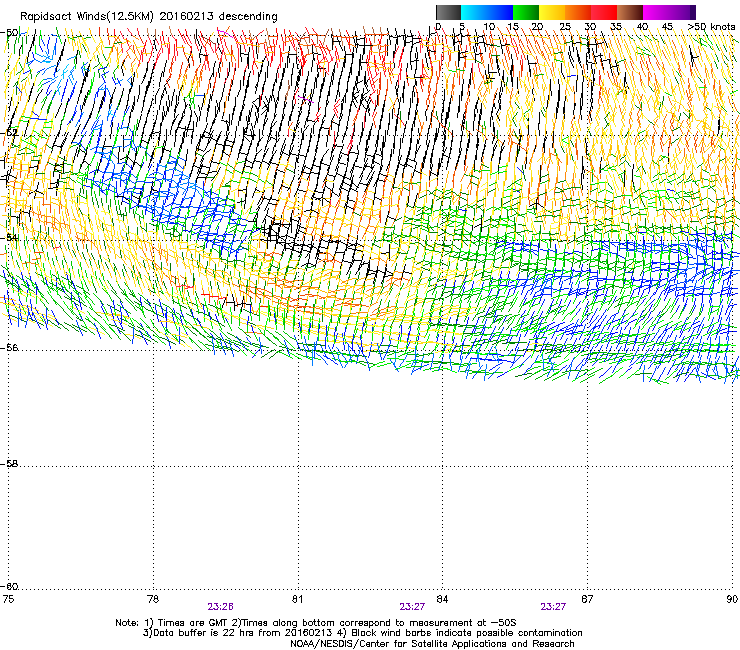Click the legend tick label 10
Screen dimensions: 740x650
489,27
